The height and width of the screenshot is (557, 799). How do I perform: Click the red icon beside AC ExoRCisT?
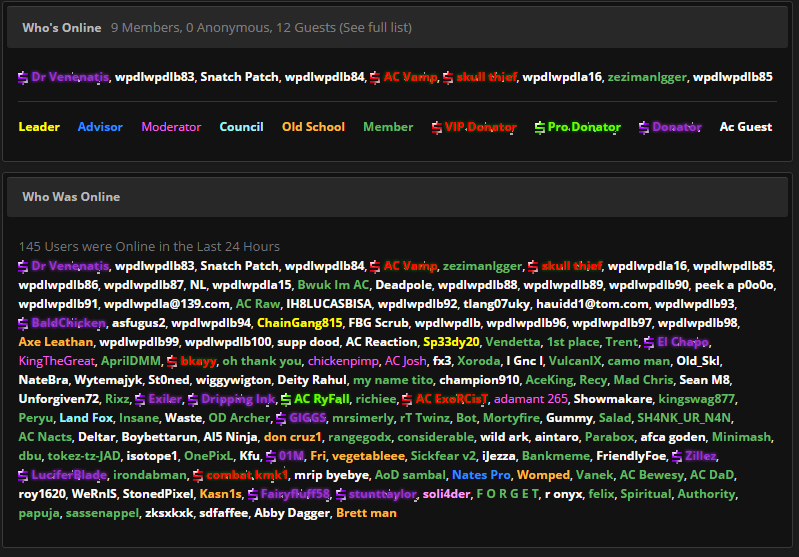tap(407, 399)
